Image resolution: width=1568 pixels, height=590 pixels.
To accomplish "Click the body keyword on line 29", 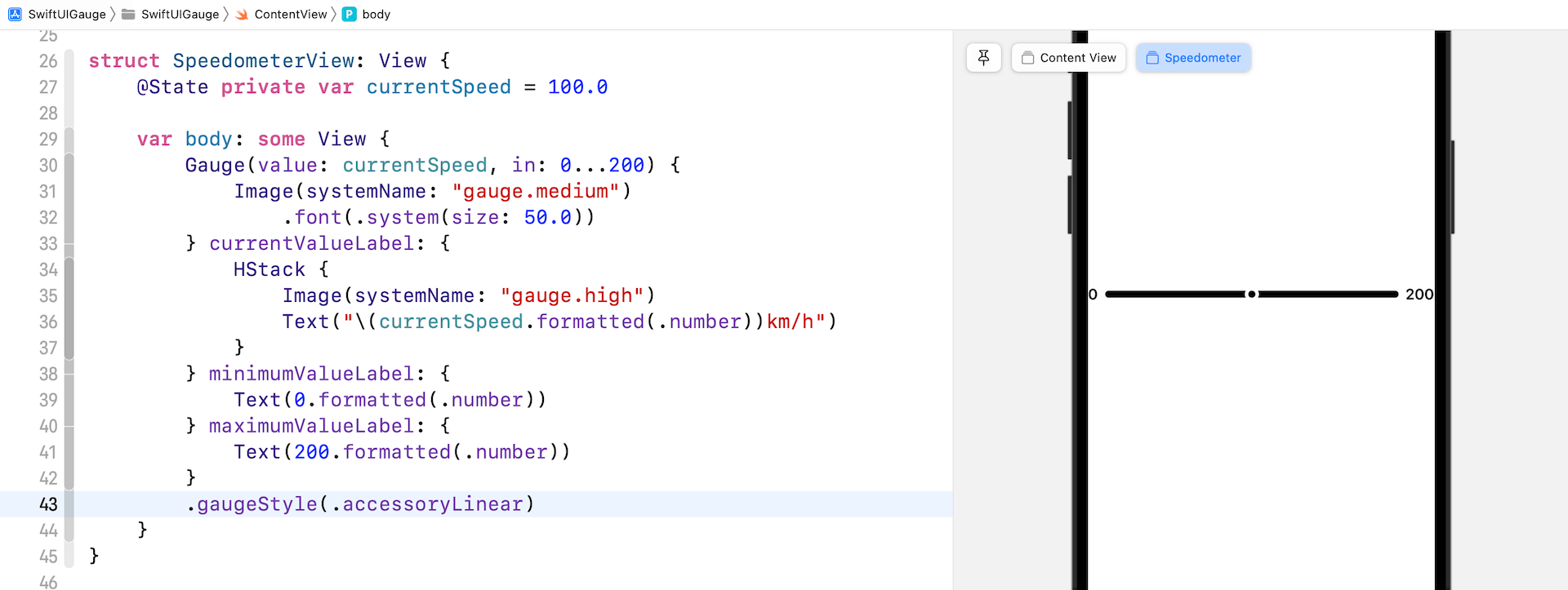I will click(x=208, y=140).
